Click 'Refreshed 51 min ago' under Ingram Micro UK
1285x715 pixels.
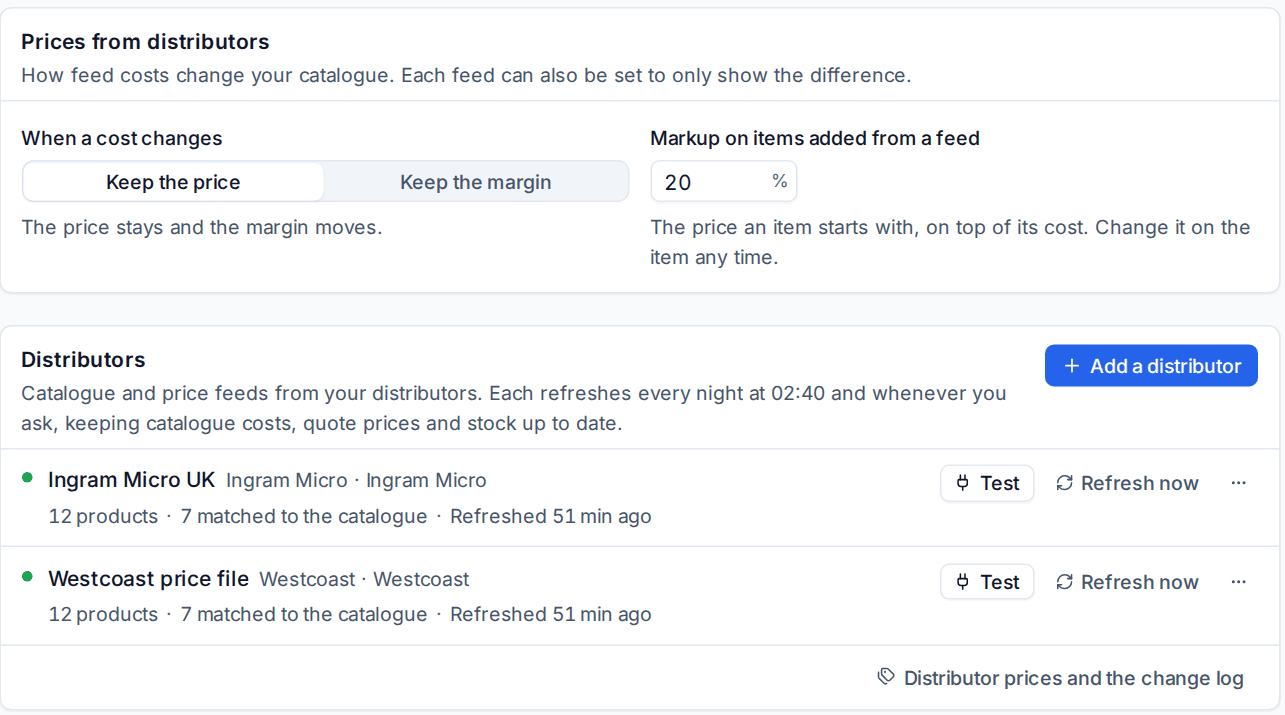point(551,516)
